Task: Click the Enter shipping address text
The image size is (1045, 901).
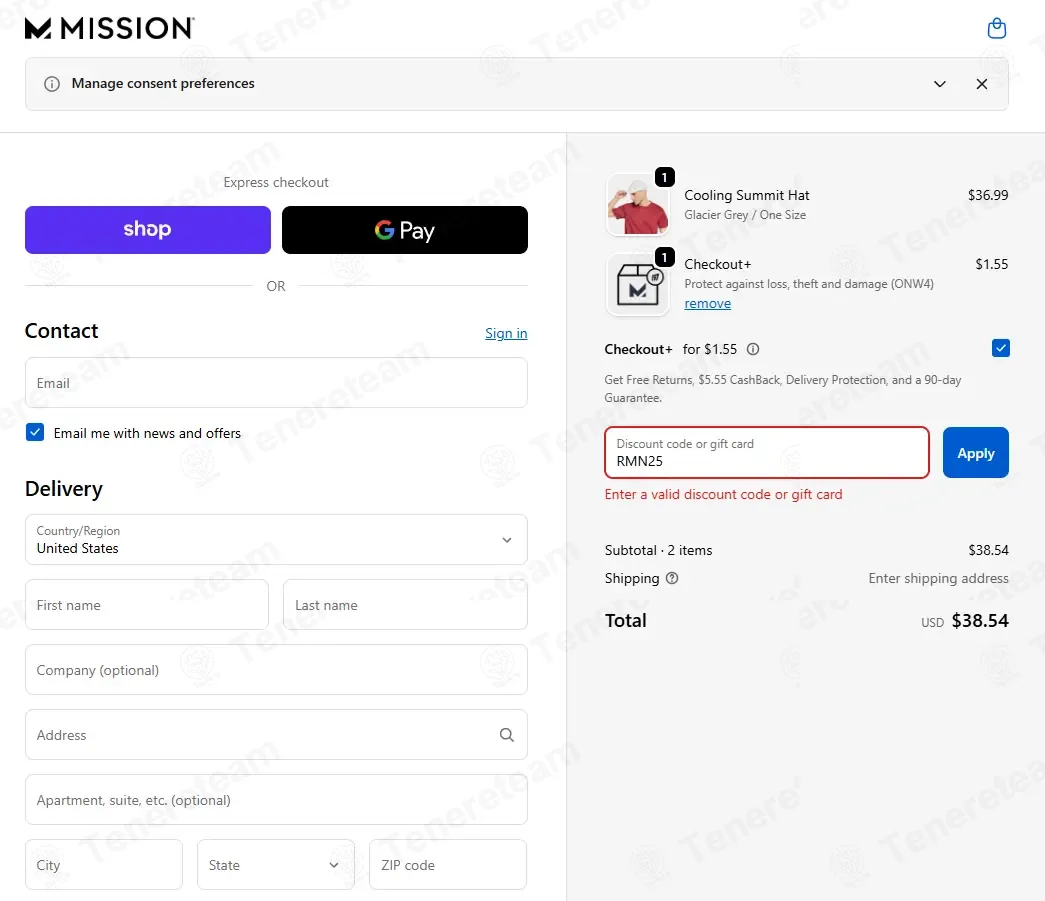Action: 938,578
